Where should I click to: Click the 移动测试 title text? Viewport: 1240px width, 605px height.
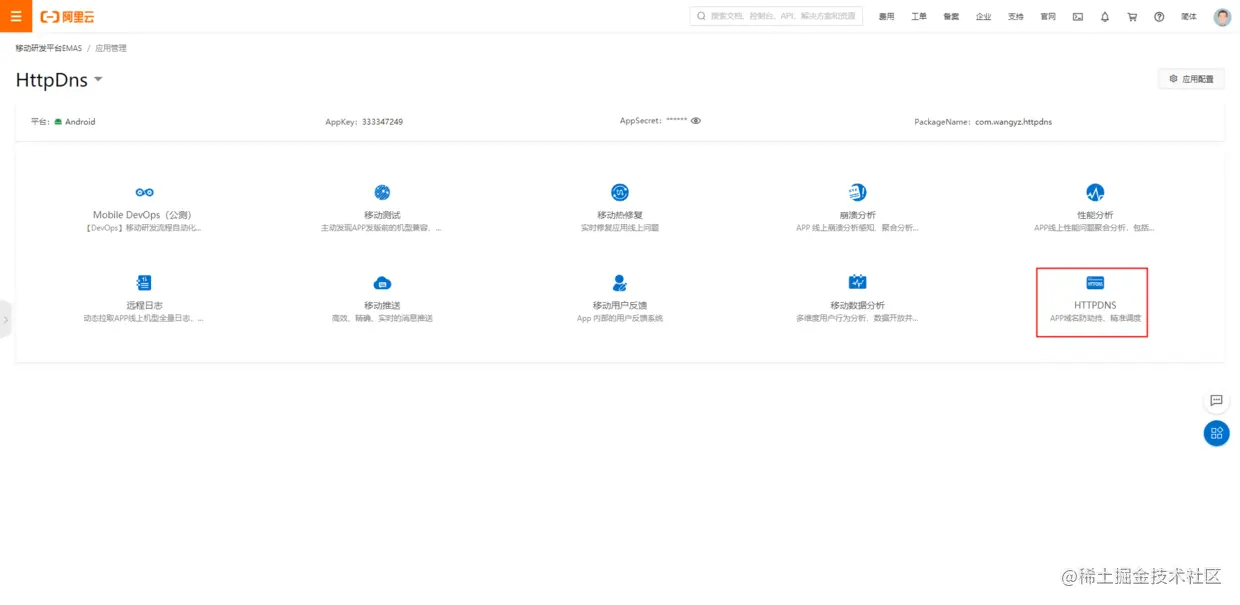coord(381,215)
